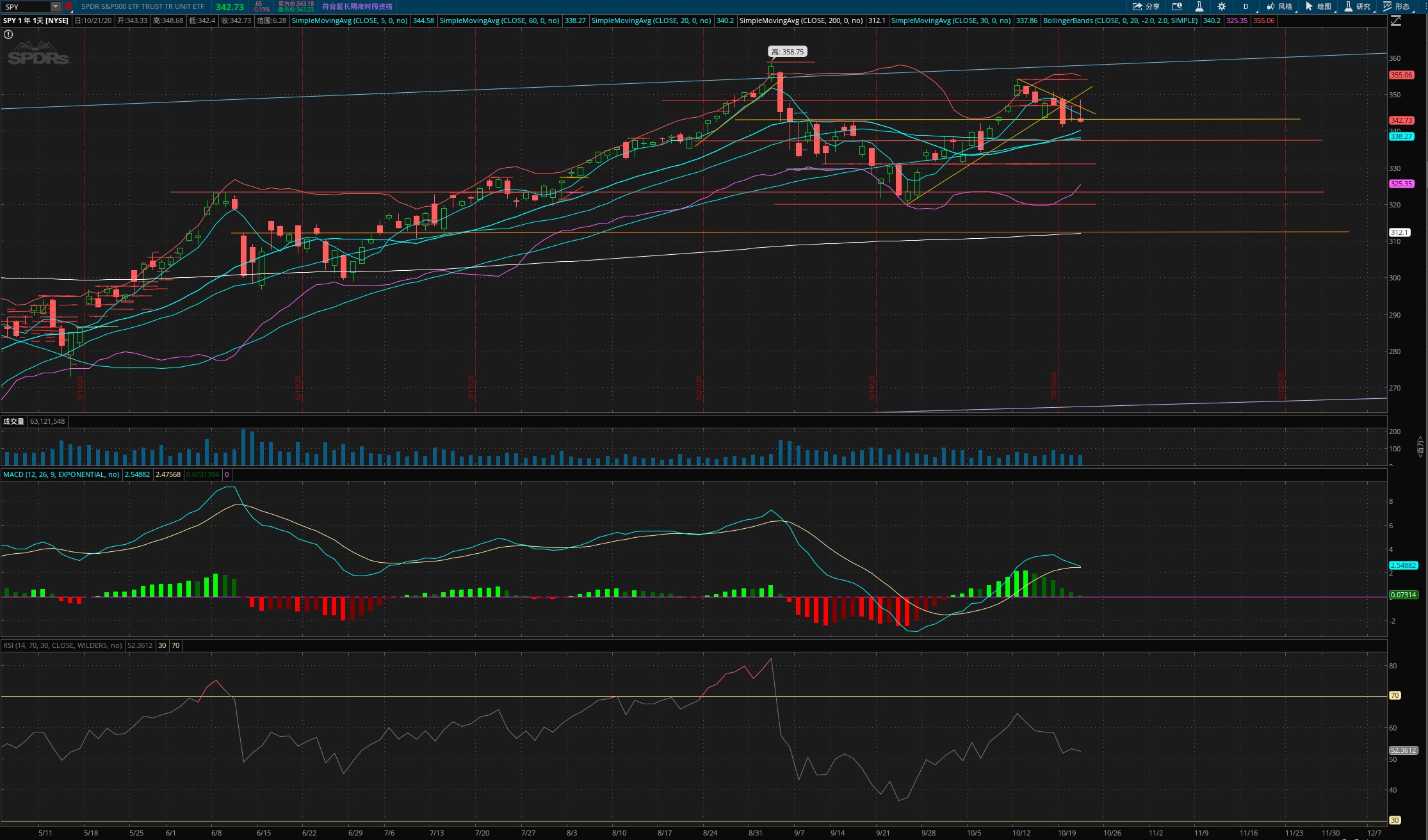Click the 10/19 date on time axis
The width and height of the screenshot is (1428, 840).
point(1067,833)
